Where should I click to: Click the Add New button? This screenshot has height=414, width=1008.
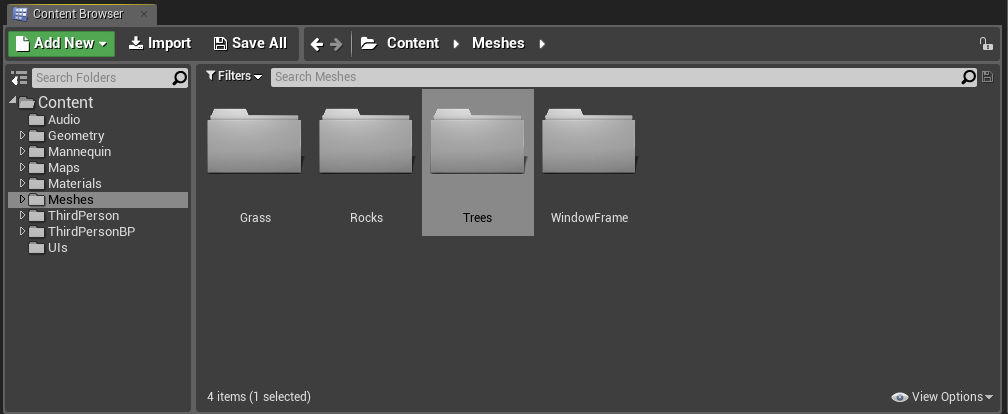pos(61,43)
